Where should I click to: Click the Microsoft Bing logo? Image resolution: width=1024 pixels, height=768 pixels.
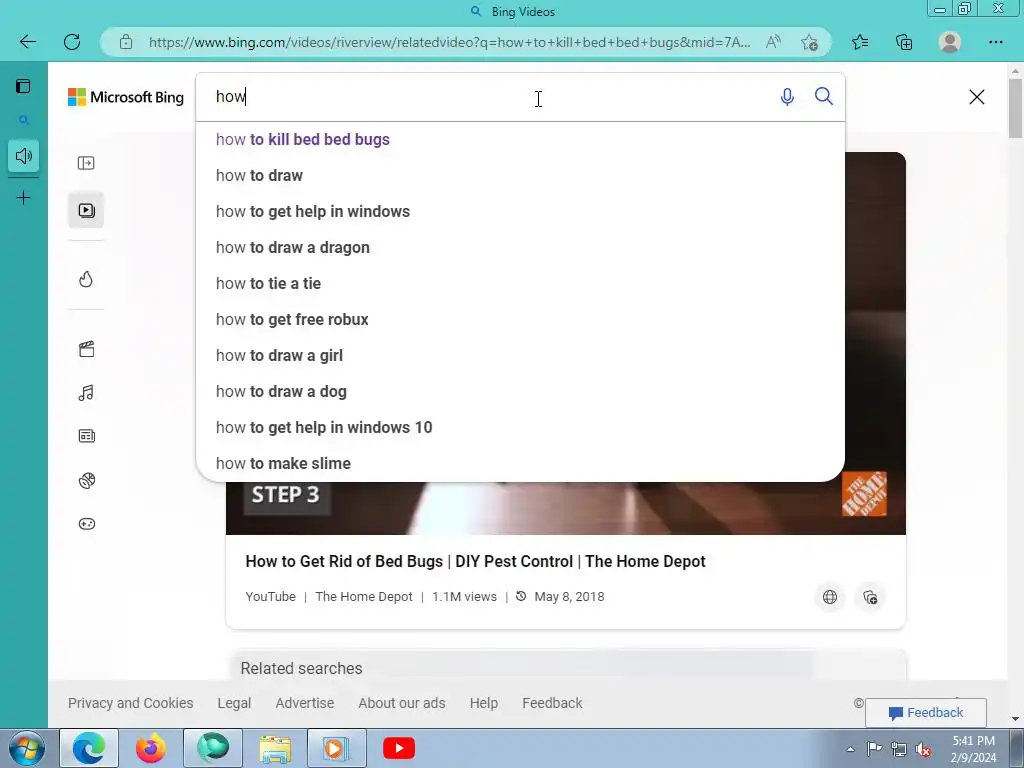tap(126, 97)
